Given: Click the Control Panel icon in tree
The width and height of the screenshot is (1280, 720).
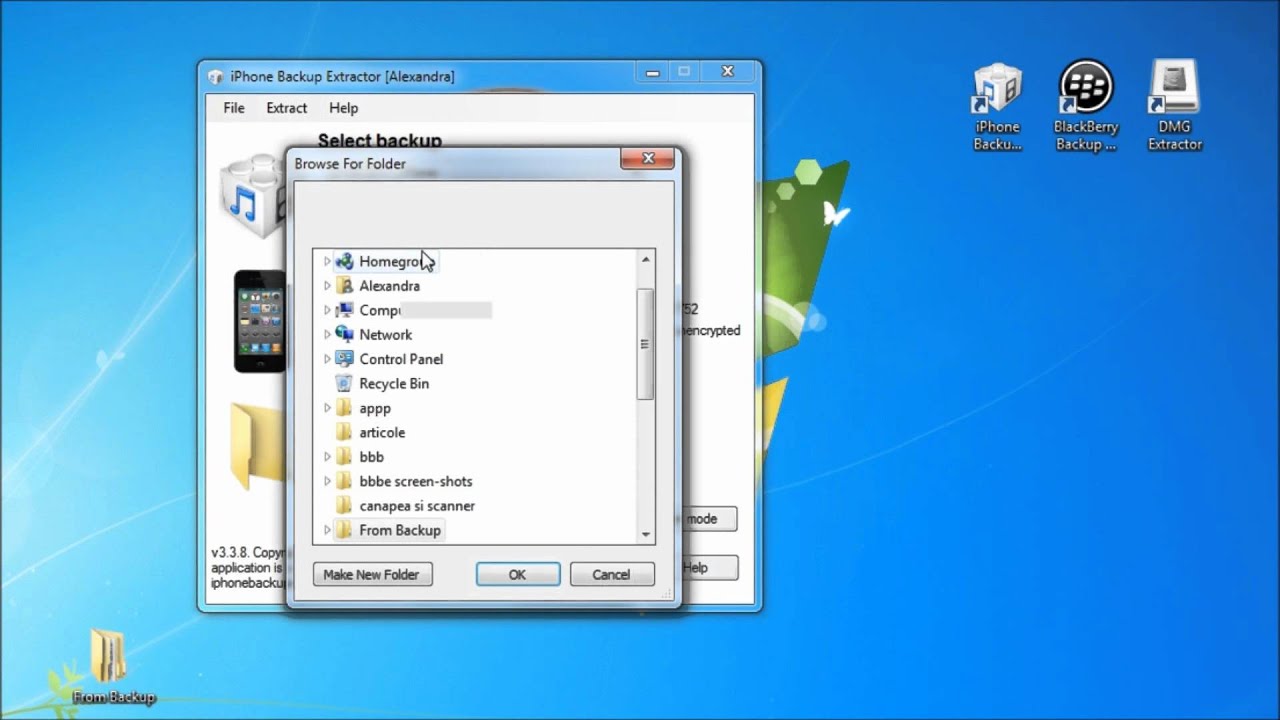Looking at the screenshot, I should (x=344, y=359).
